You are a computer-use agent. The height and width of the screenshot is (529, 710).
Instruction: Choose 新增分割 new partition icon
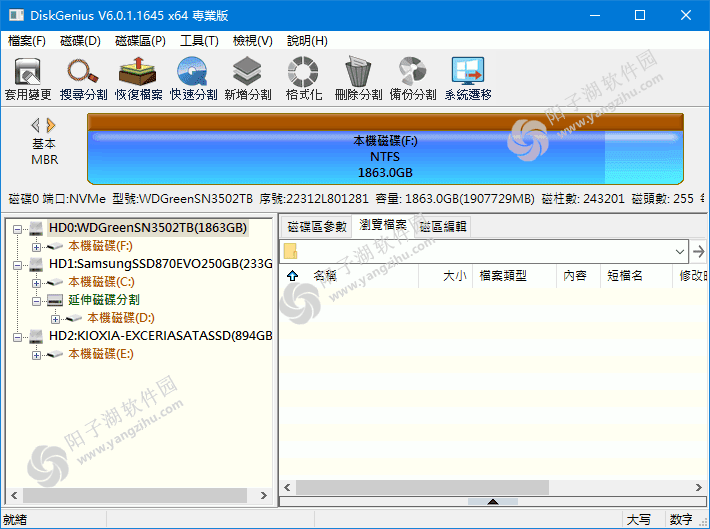pyautogui.click(x=248, y=78)
